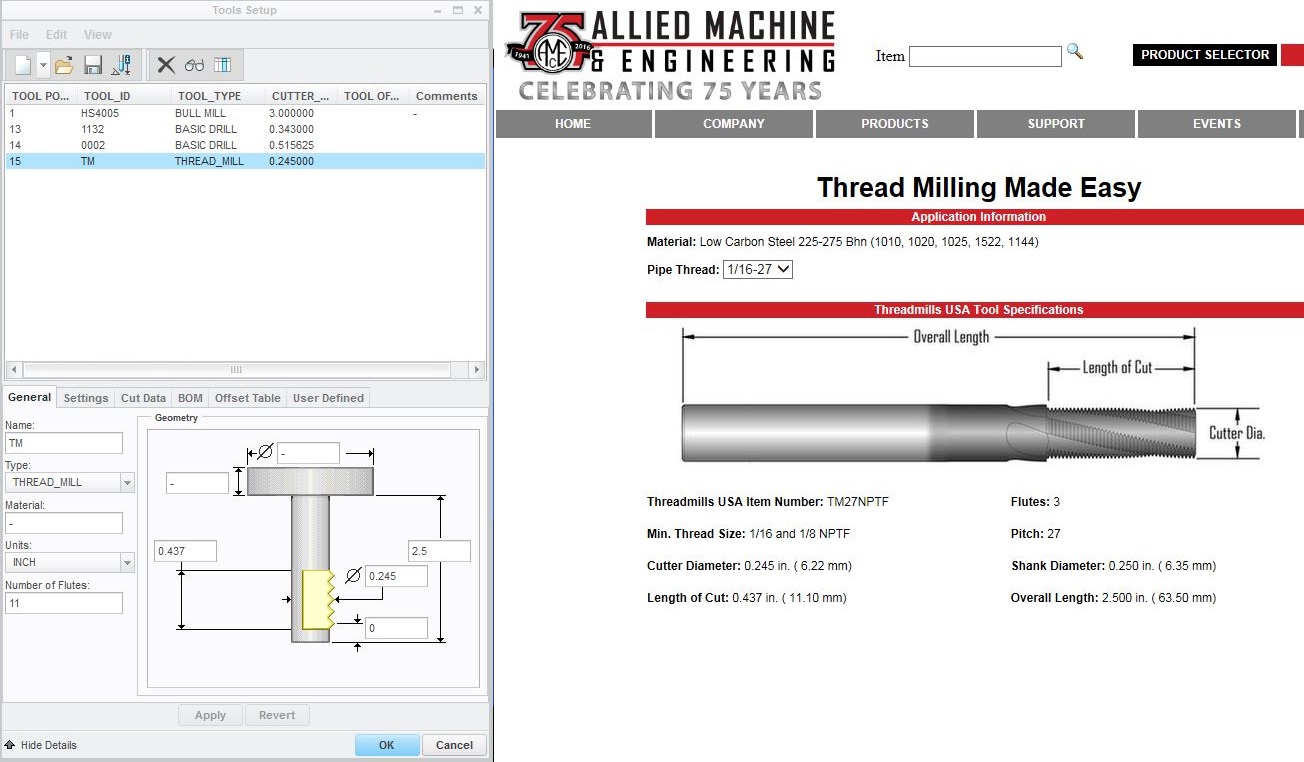The width and height of the screenshot is (1304, 762).
Task: Open the File menu in Tools Setup
Action: (x=19, y=35)
